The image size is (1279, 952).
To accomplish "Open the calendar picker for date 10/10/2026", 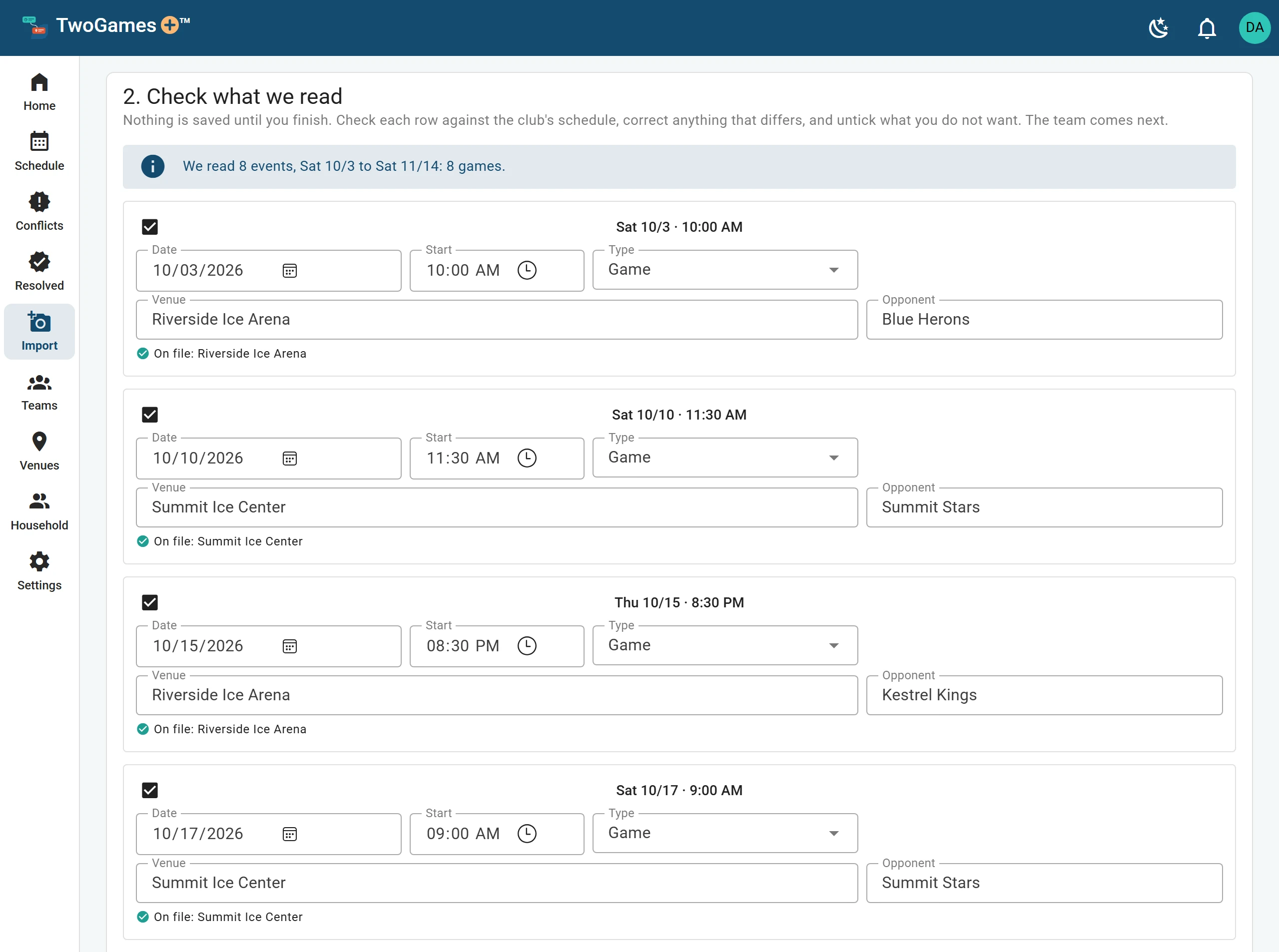I will (289, 458).
